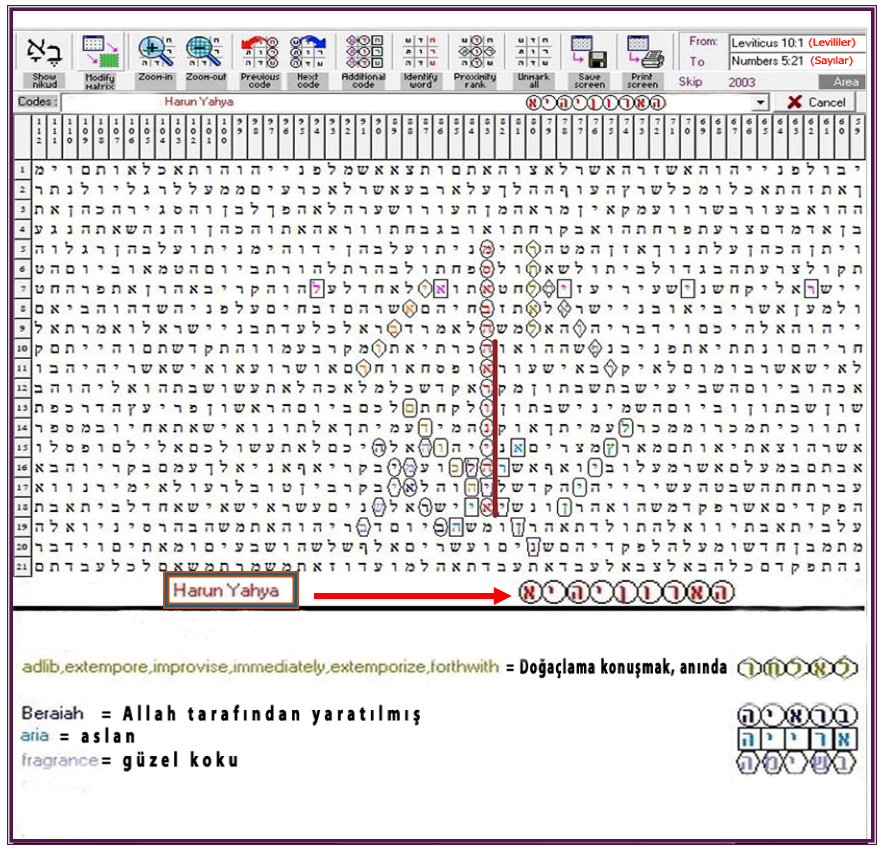The image size is (886, 852).
Task: Click the Print screen icon
Action: [x=644, y=52]
